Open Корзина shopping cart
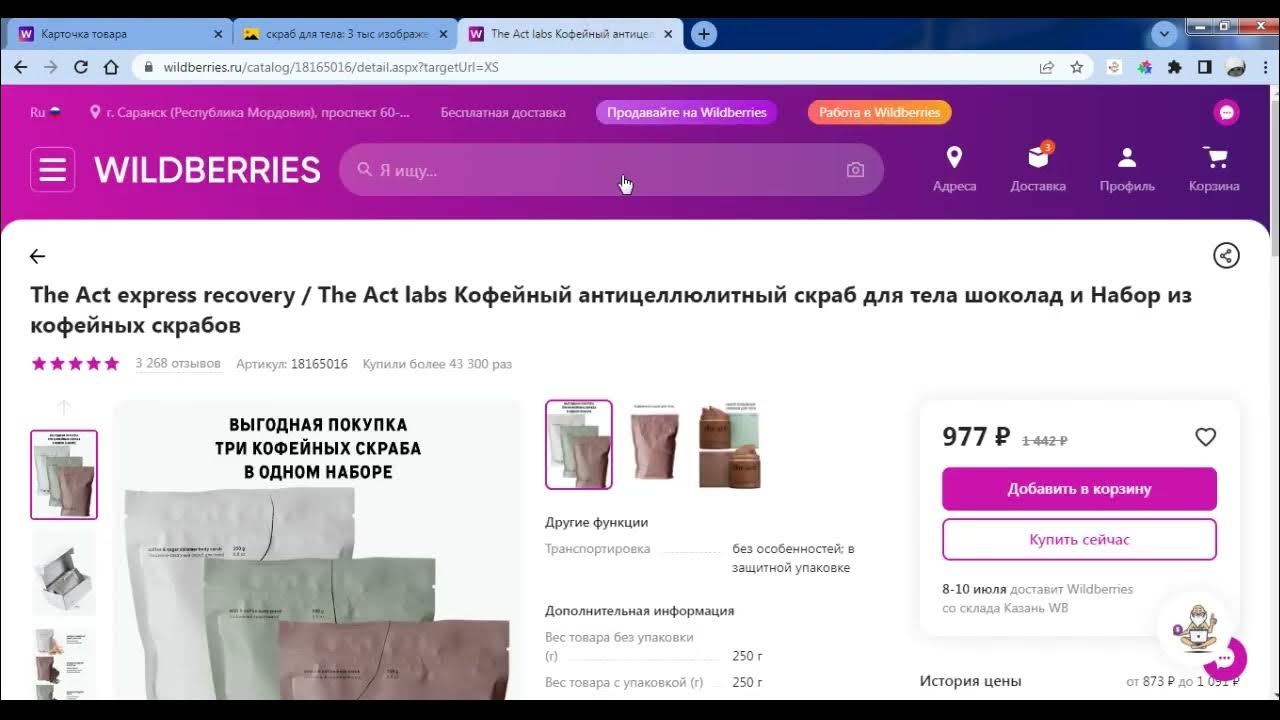The width and height of the screenshot is (1280, 720). 1214,169
